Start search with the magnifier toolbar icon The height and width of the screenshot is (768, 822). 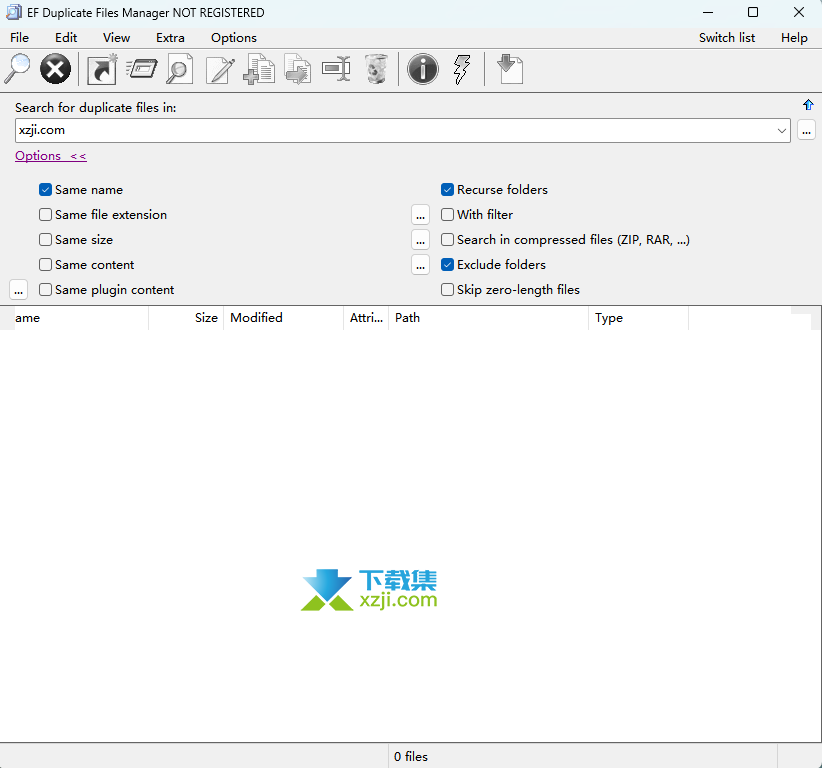17,69
